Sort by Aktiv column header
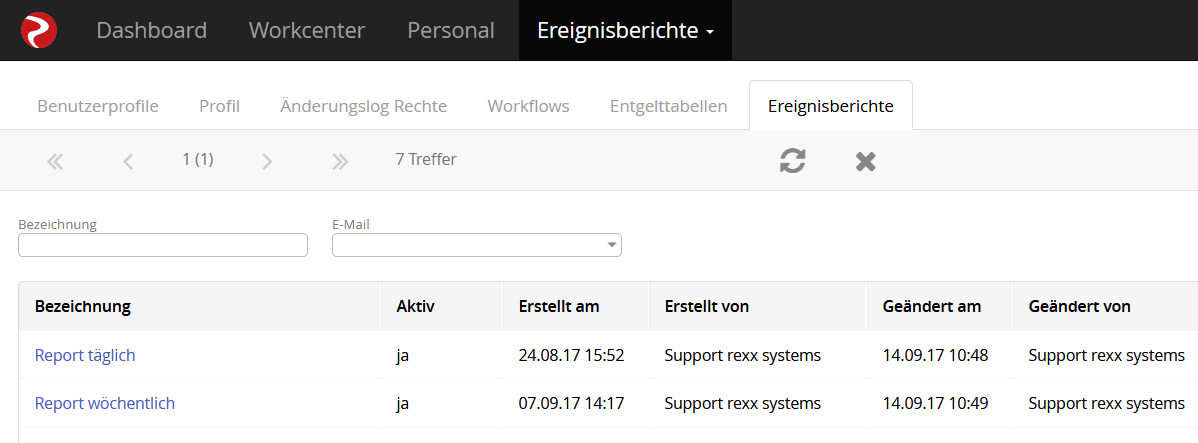This screenshot has height=443, width=1198. click(415, 306)
